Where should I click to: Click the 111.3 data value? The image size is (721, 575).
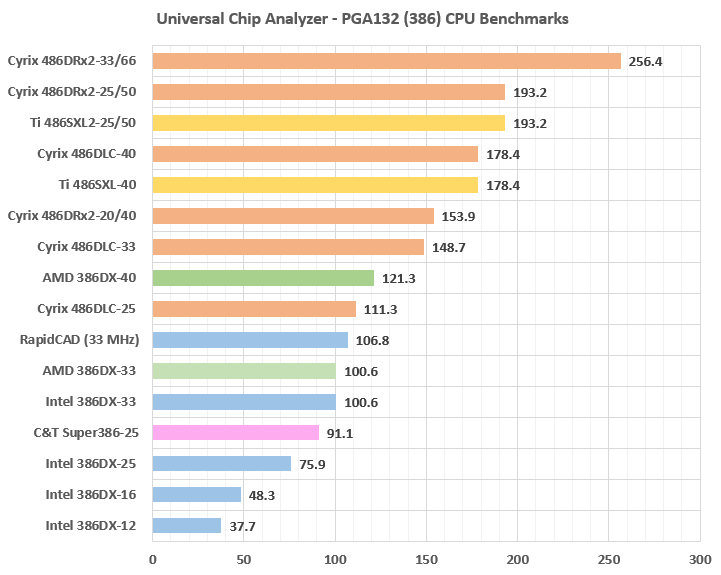[381, 309]
